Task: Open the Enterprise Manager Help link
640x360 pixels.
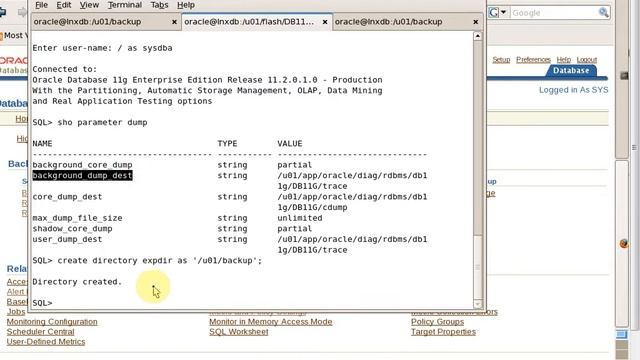Action: coord(564,60)
